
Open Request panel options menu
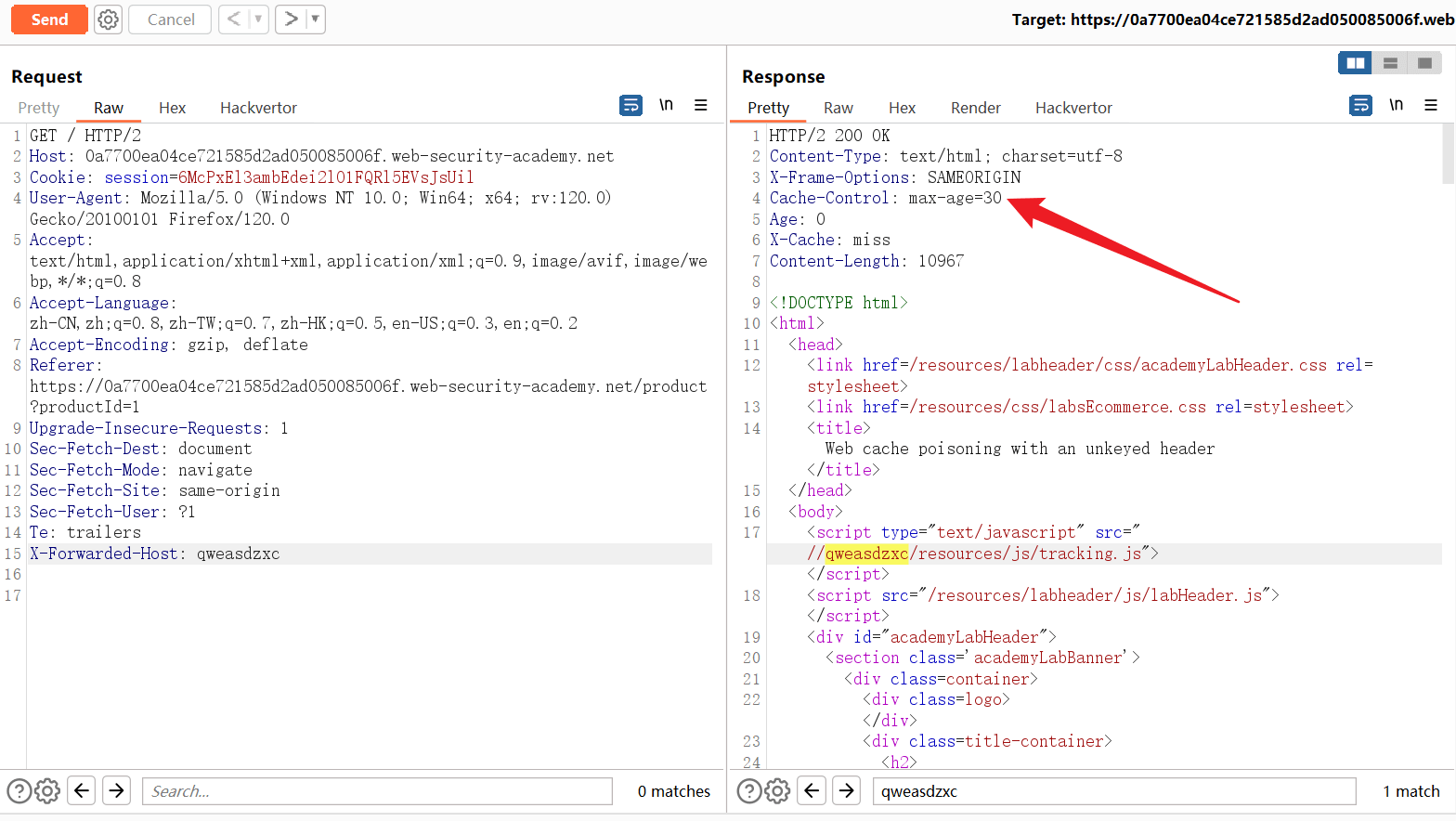coord(701,106)
